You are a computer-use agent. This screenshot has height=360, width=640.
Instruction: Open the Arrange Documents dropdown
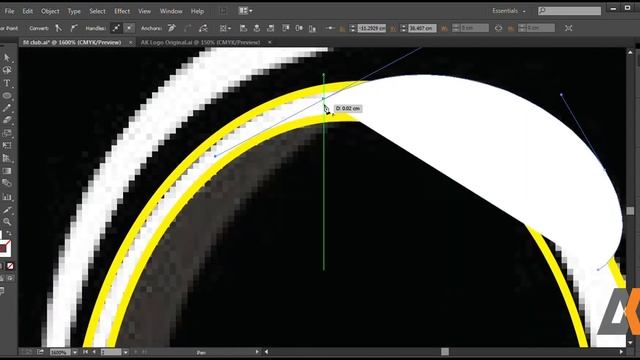(x=245, y=11)
